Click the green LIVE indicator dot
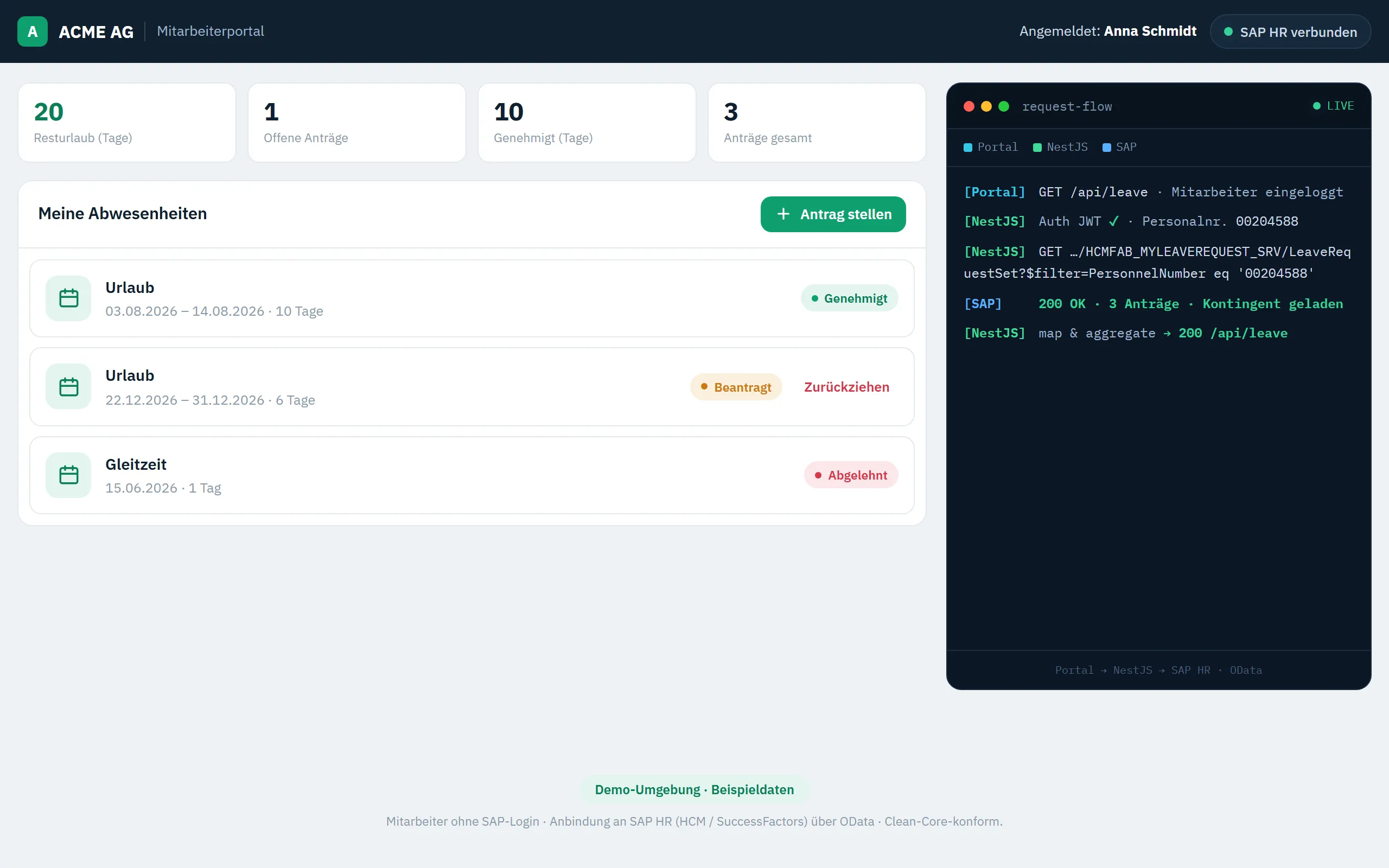The width and height of the screenshot is (1389, 868). [1317, 106]
